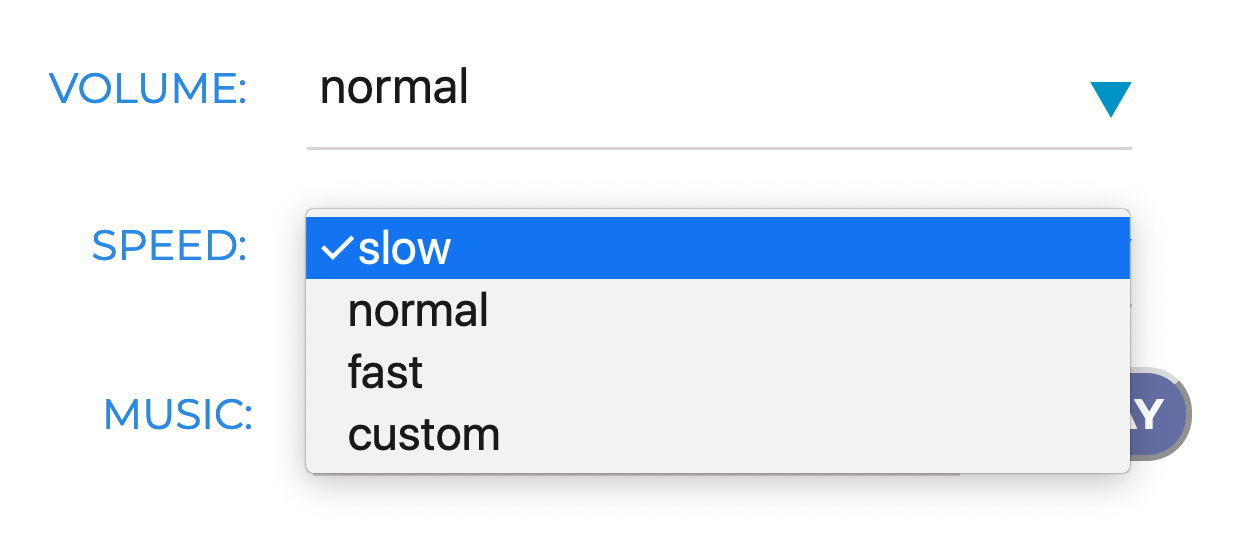Click blank area right of custom option
Screen dimensions: 1238x533
coord(800,435)
